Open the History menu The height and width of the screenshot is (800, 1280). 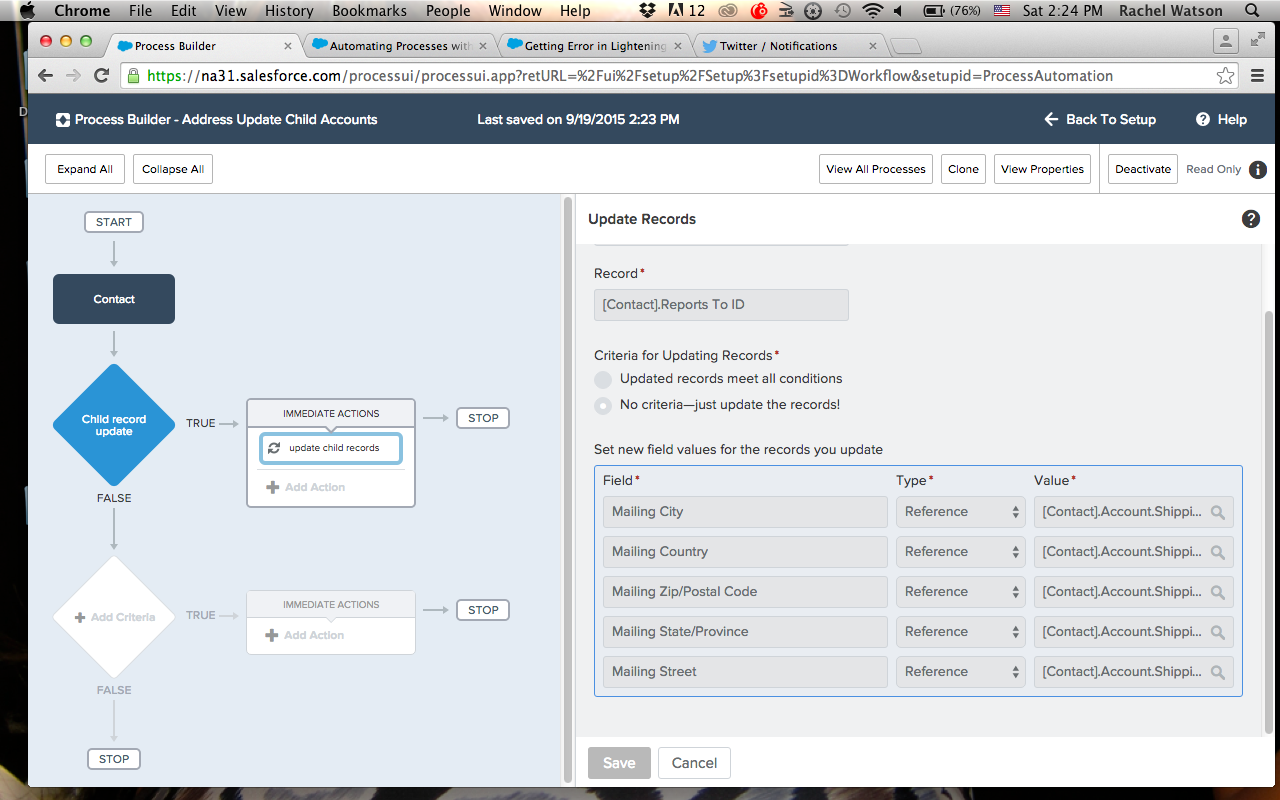pyautogui.click(x=289, y=11)
